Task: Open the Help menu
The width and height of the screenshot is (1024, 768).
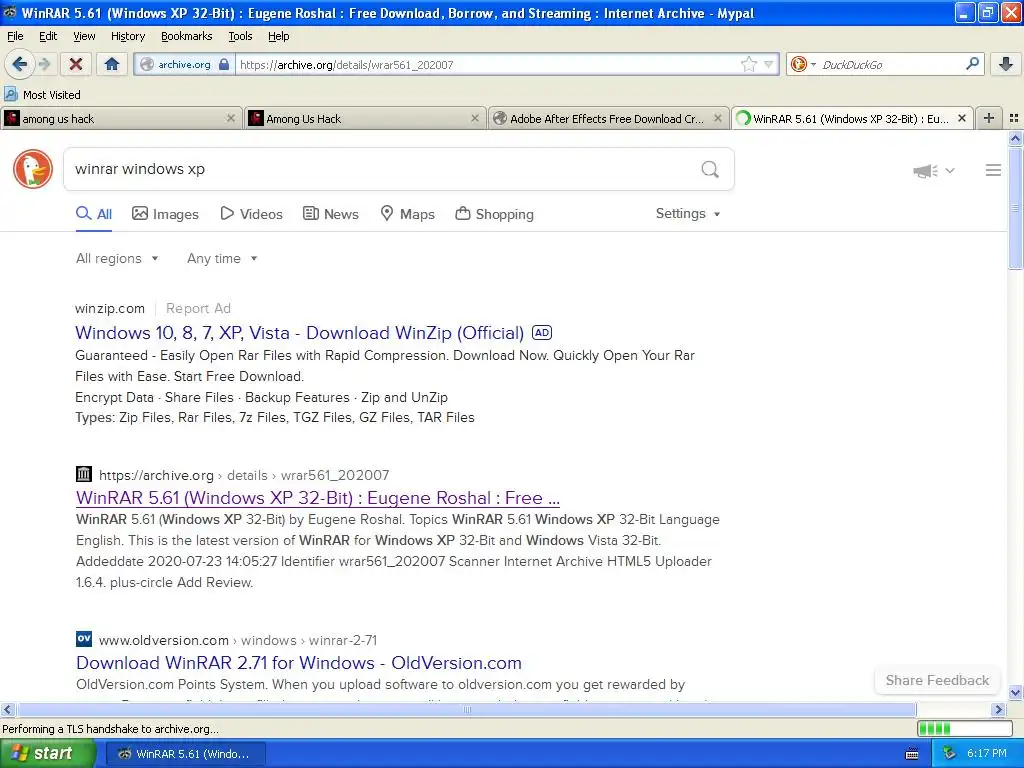Action: pyautogui.click(x=278, y=36)
